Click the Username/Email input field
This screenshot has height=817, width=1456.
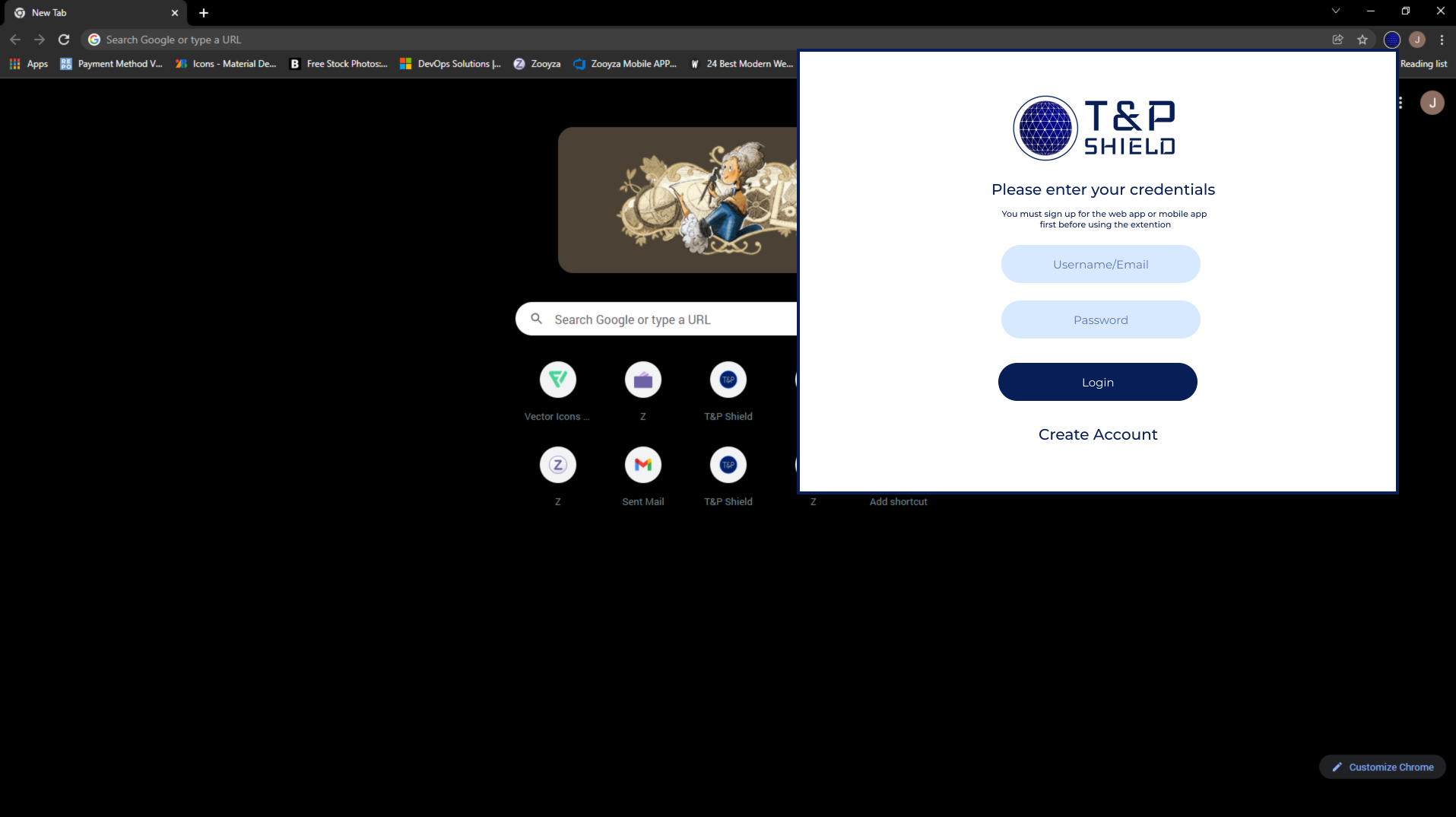pyautogui.click(x=1100, y=264)
